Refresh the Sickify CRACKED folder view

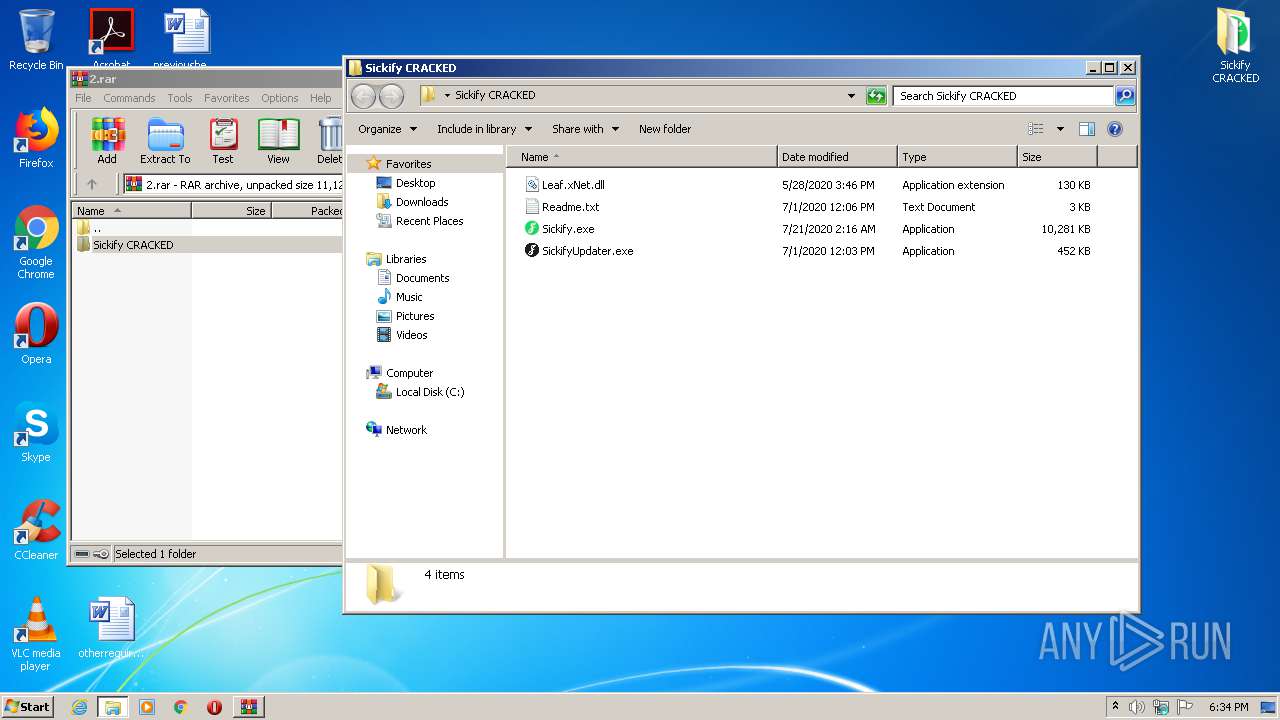(876, 96)
